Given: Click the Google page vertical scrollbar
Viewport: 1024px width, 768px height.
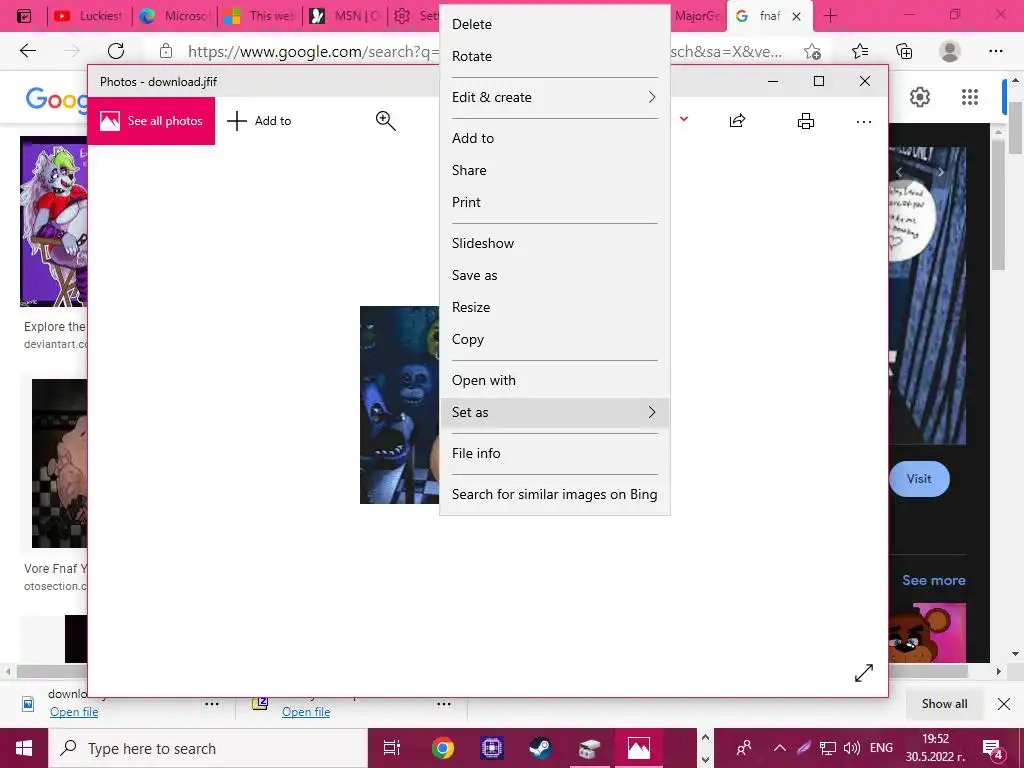Looking at the screenshot, I should pos(1016,128).
